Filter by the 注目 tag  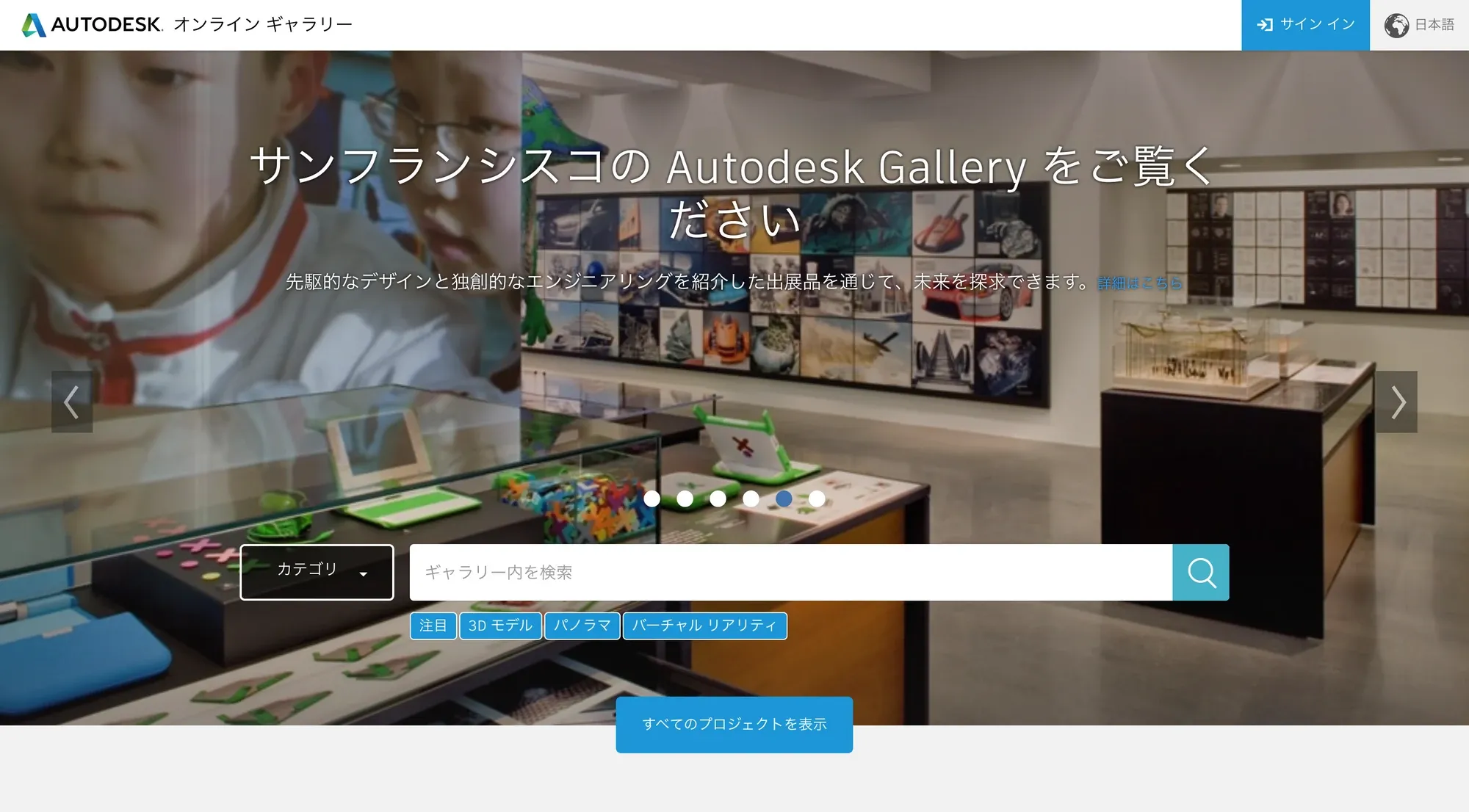pos(433,626)
